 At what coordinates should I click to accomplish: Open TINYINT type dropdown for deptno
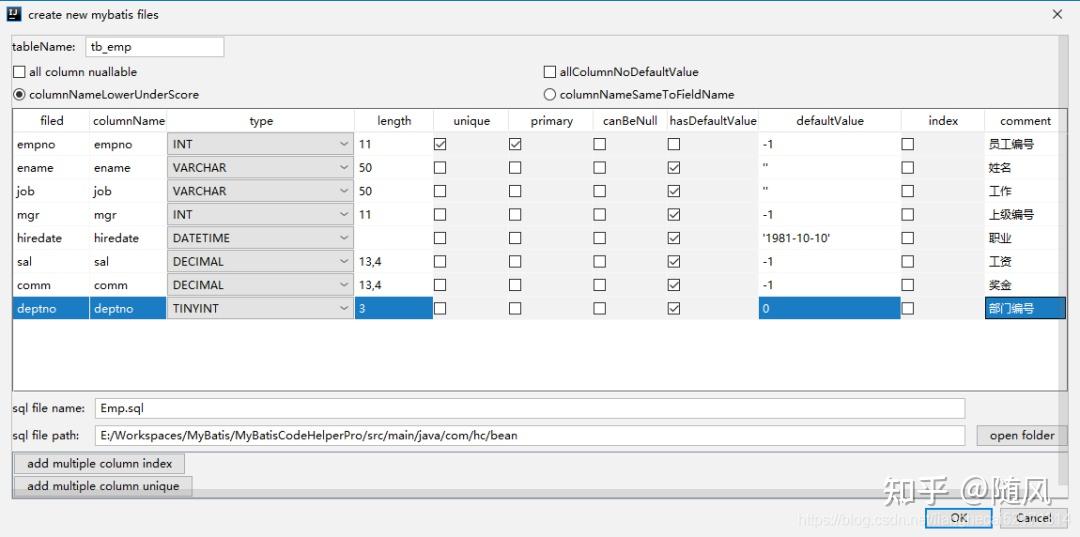260,308
